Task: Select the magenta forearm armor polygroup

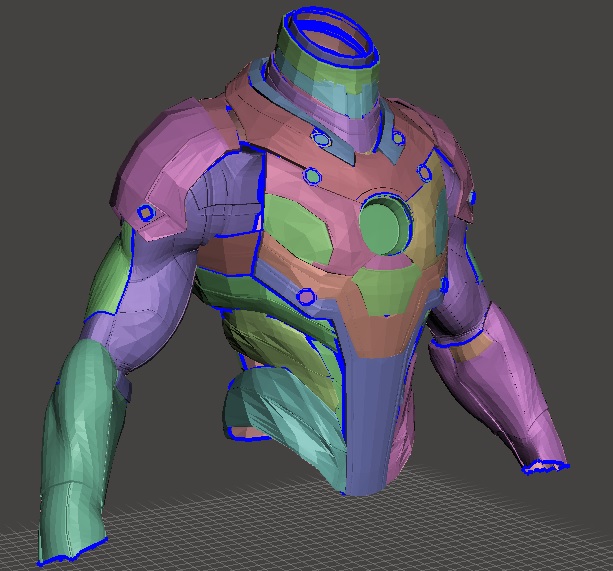Action: (x=498, y=385)
